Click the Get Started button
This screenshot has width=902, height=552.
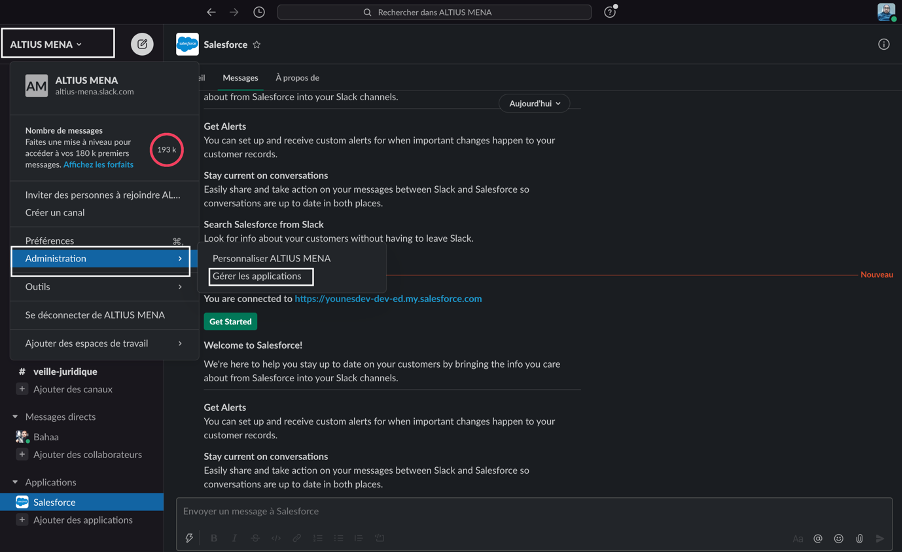pyautogui.click(x=230, y=321)
